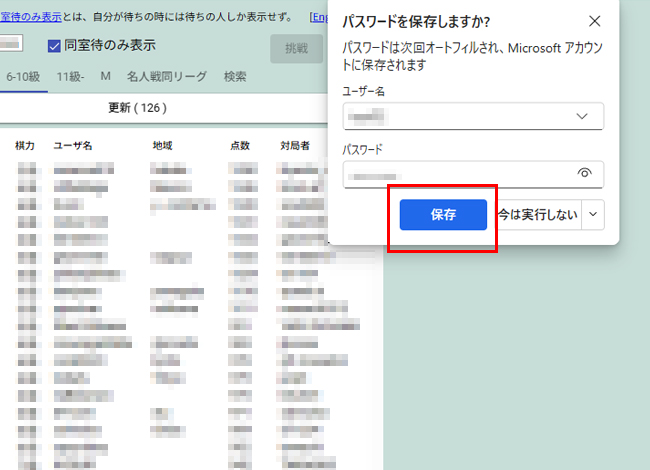Image resolution: width=650 pixels, height=470 pixels.
Task: Open the 検索 tab
Action: (x=235, y=76)
